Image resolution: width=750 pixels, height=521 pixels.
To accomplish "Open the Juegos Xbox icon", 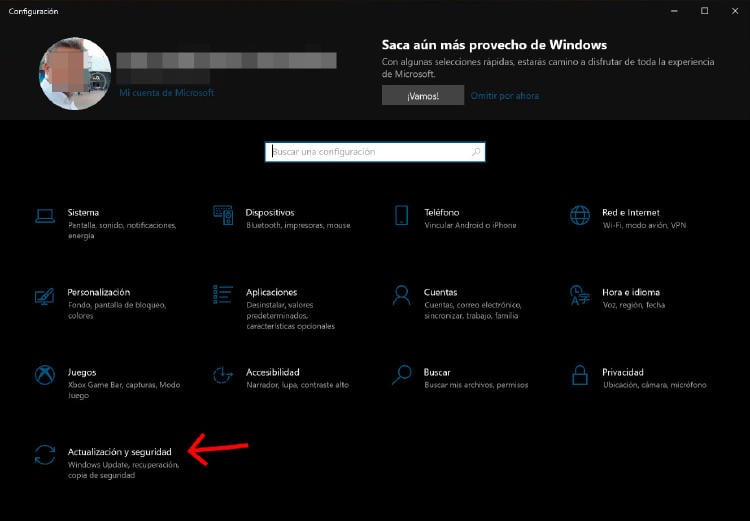I will click(45, 375).
